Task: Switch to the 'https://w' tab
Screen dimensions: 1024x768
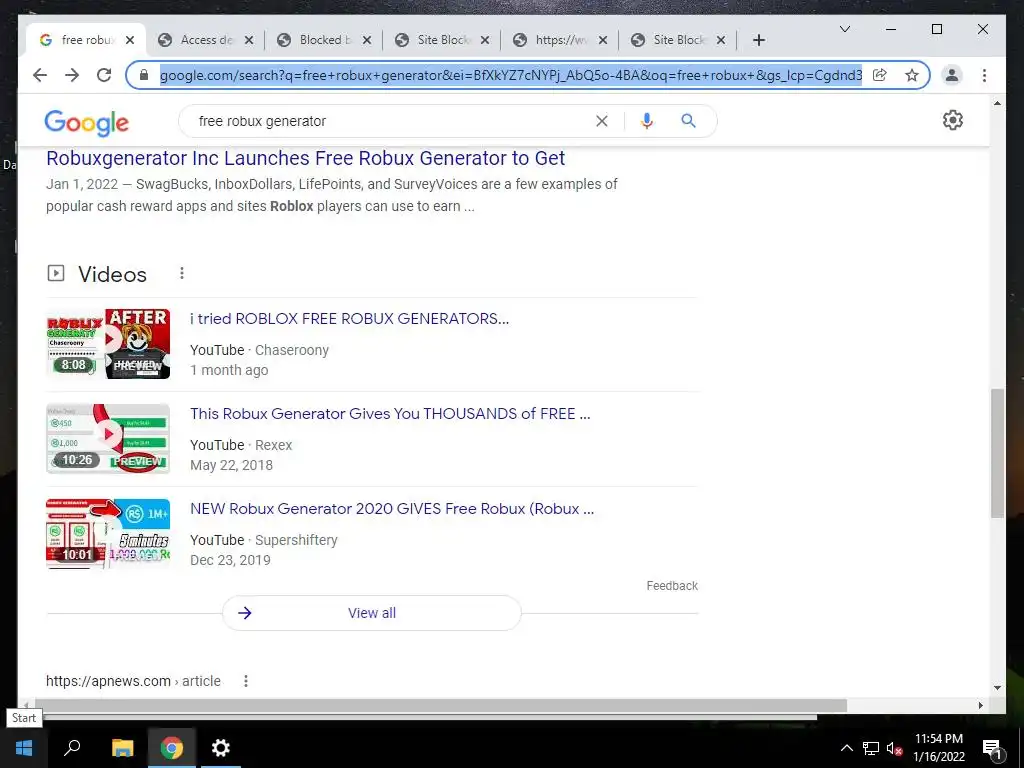Action: 559,40
